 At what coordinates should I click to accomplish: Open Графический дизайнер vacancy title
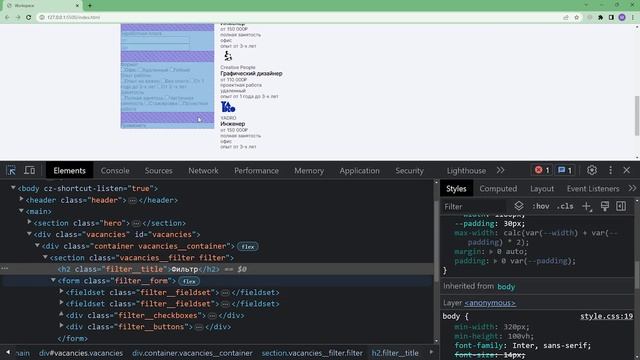(251, 73)
